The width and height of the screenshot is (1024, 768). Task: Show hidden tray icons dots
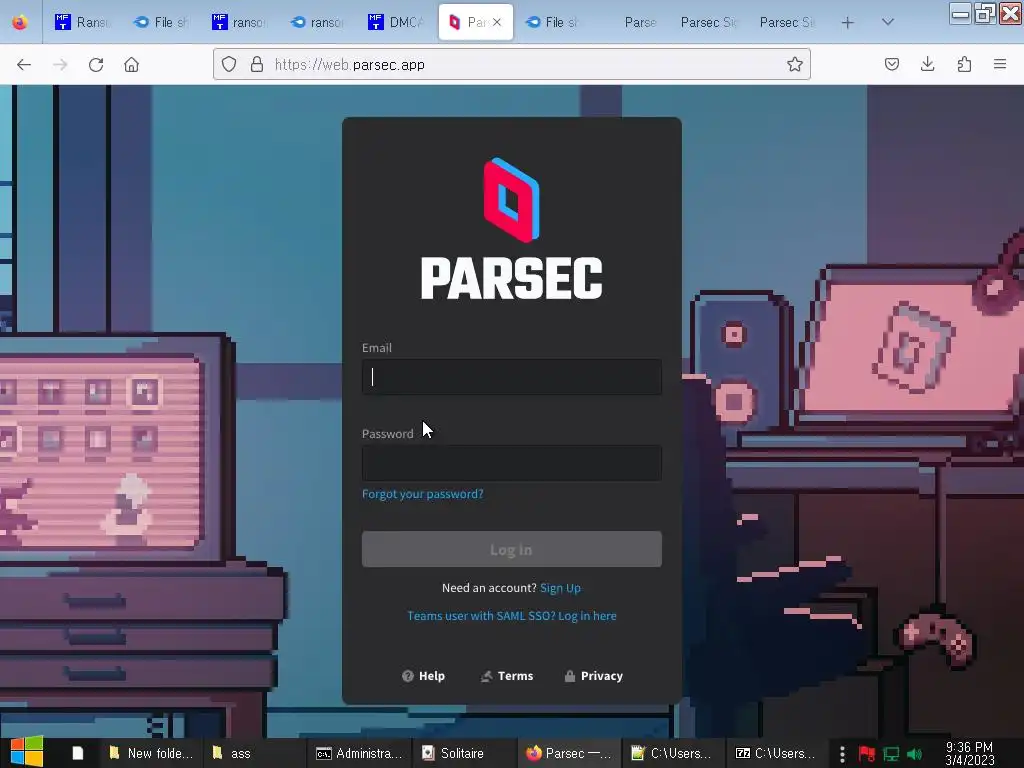coord(842,754)
